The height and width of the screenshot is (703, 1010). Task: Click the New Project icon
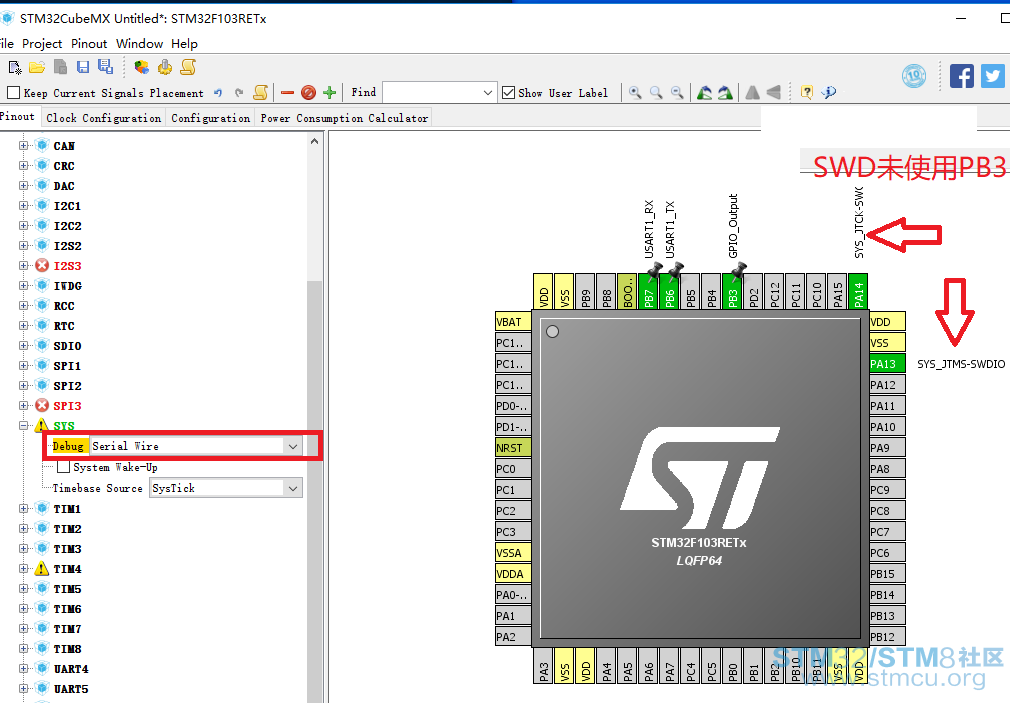tap(15, 67)
